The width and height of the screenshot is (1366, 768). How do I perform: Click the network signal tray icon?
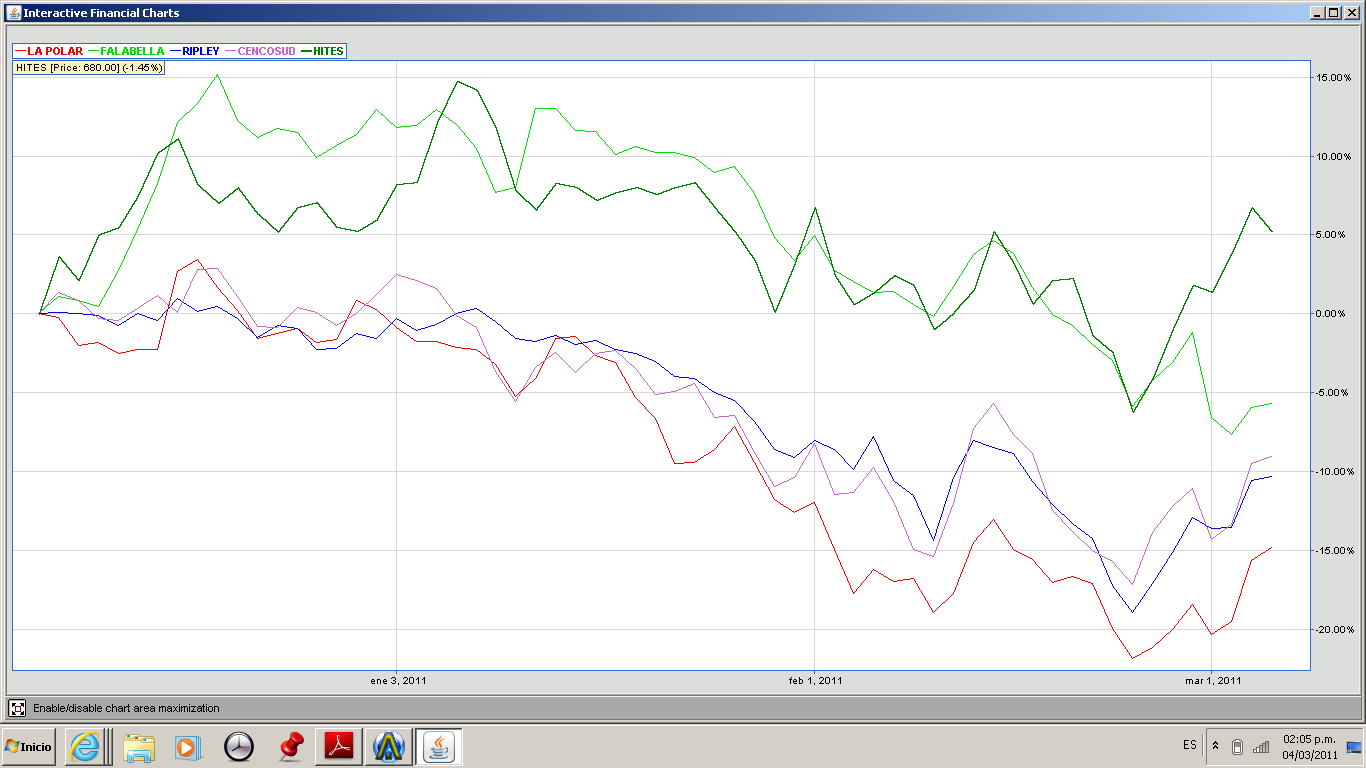coord(1261,747)
